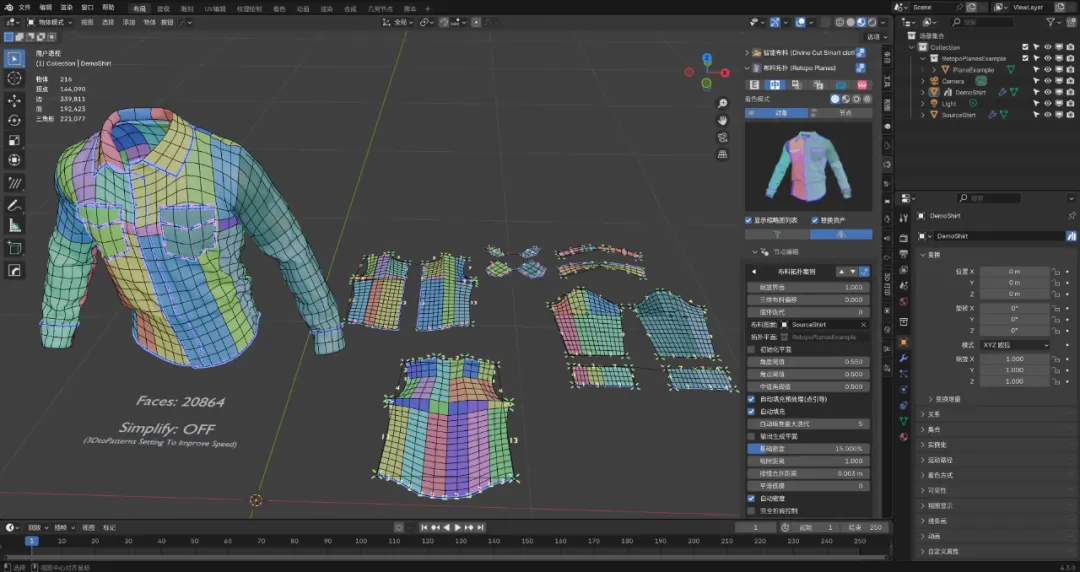The width and height of the screenshot is (1080, 572).
Task: Click the viewport zoom magnifier icon
Action: point(722,104)
